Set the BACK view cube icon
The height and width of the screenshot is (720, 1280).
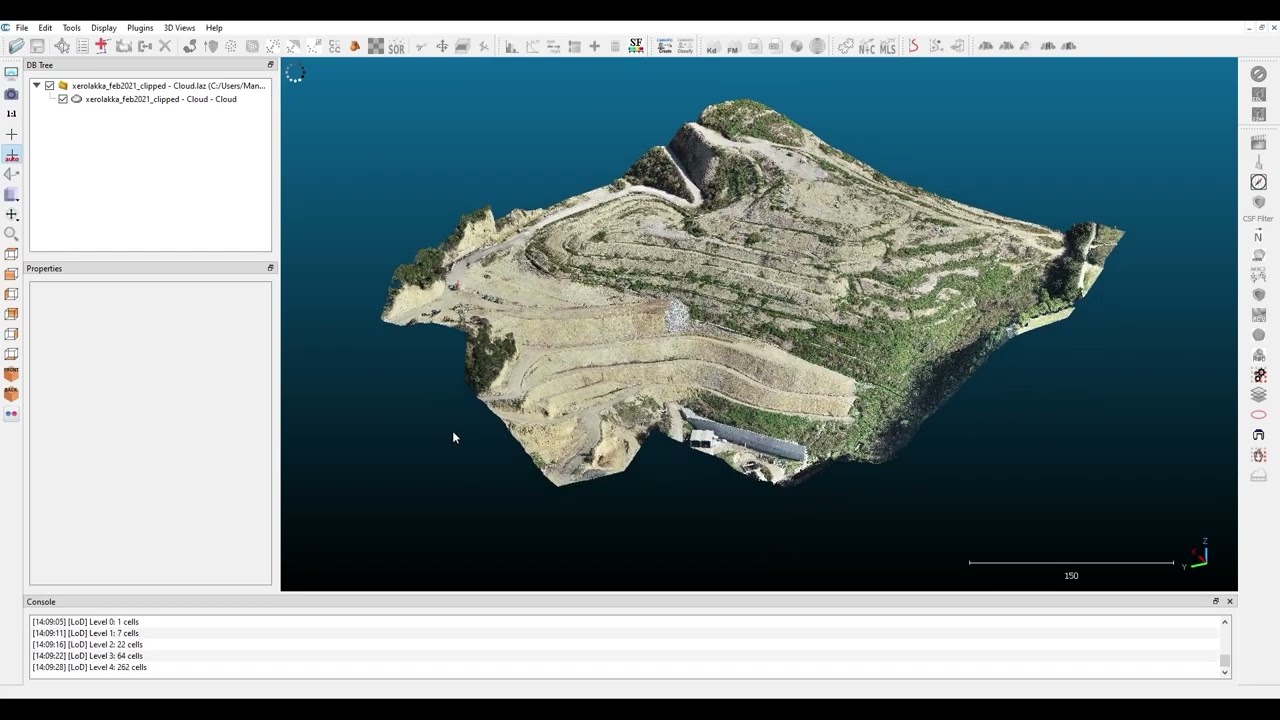[x=11, y=394]
